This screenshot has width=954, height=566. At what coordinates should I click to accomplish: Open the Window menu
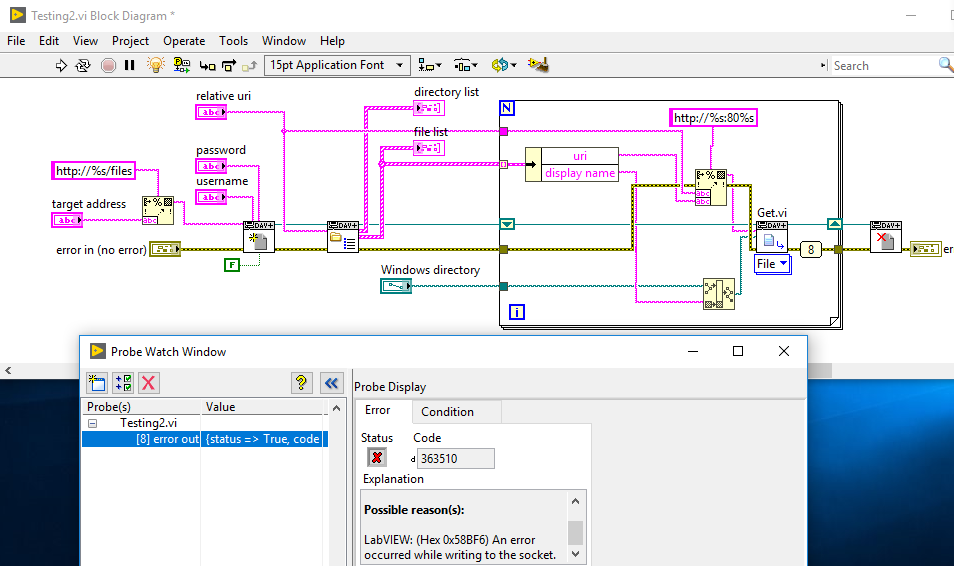(284, 41)
